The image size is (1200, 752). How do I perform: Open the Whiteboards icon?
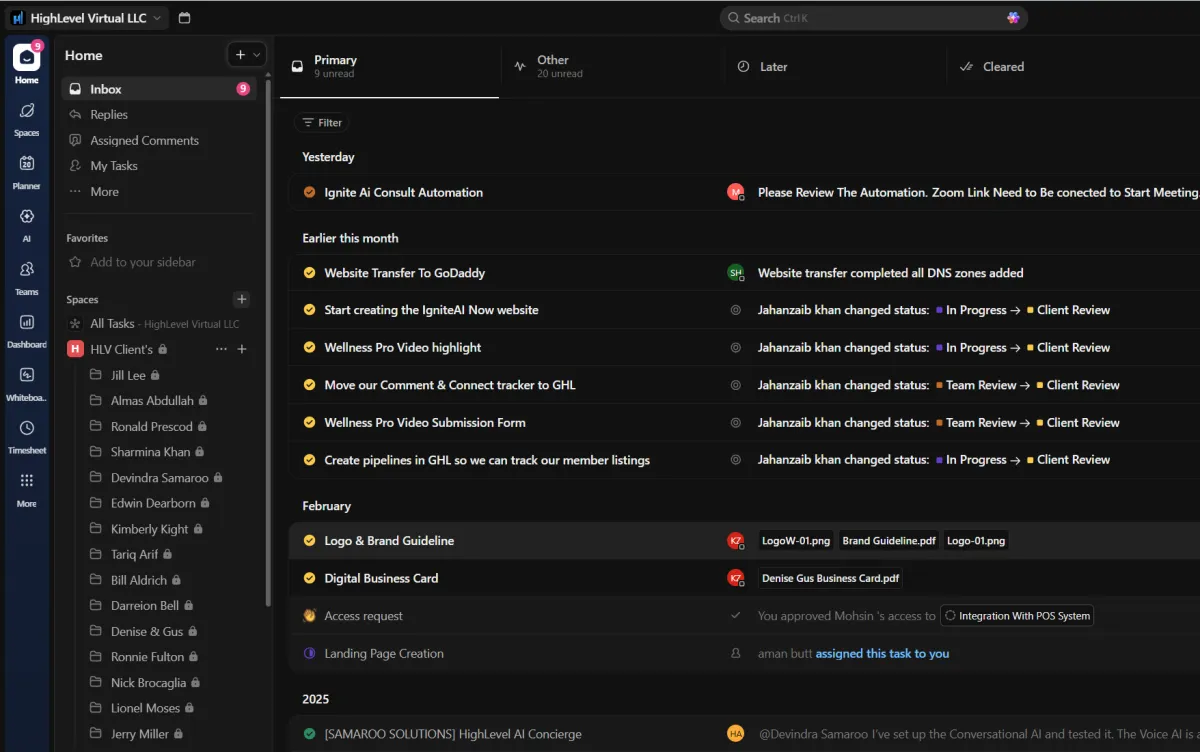pos(27,377)
